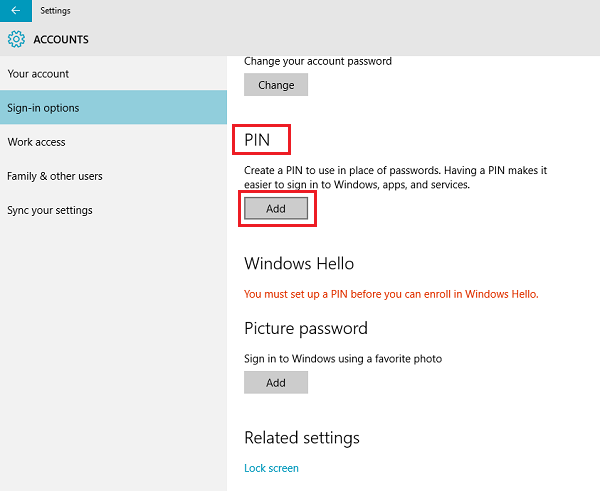Viewport: 600px width, 491px height.
Task: Click Add button under Picture password
Action: click(276, 382)
